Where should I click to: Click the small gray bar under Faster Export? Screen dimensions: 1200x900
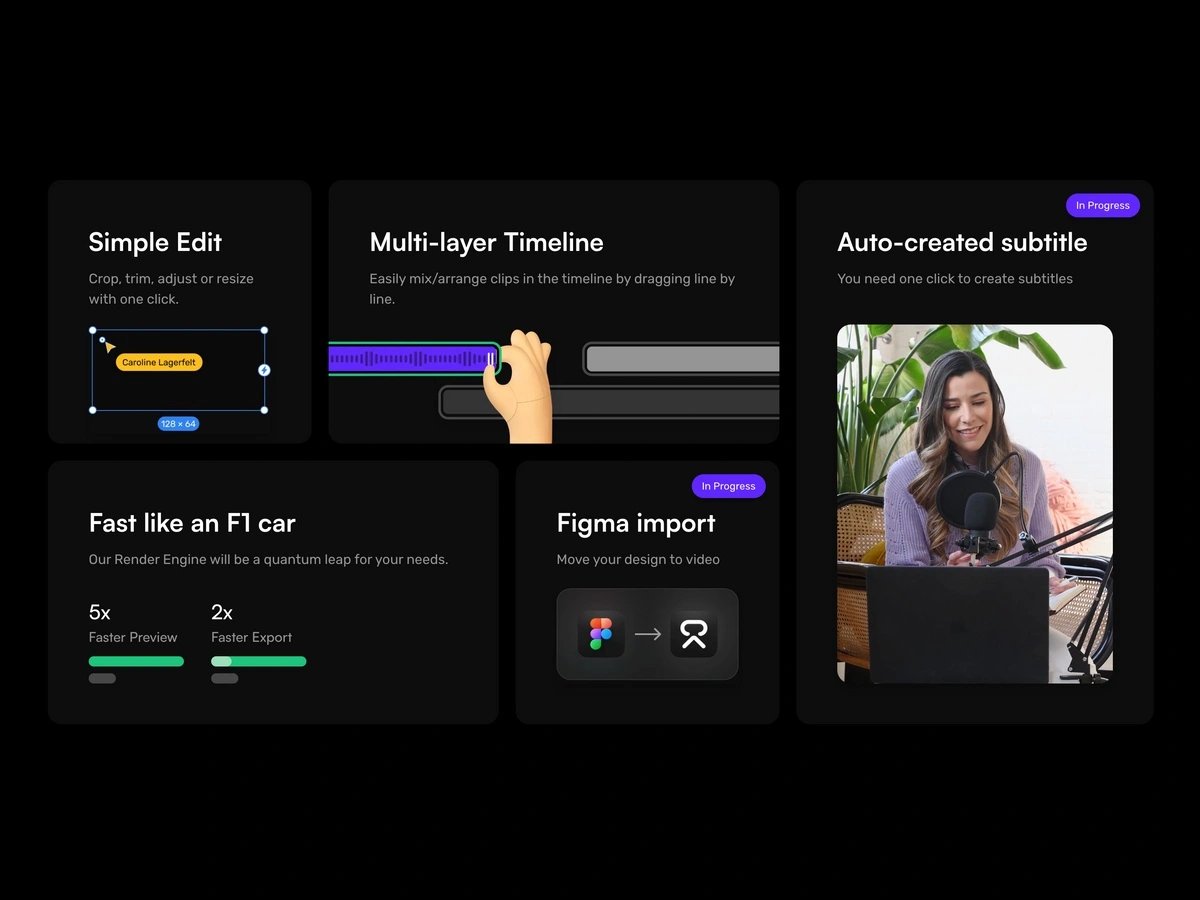click(x=224, y=678)
